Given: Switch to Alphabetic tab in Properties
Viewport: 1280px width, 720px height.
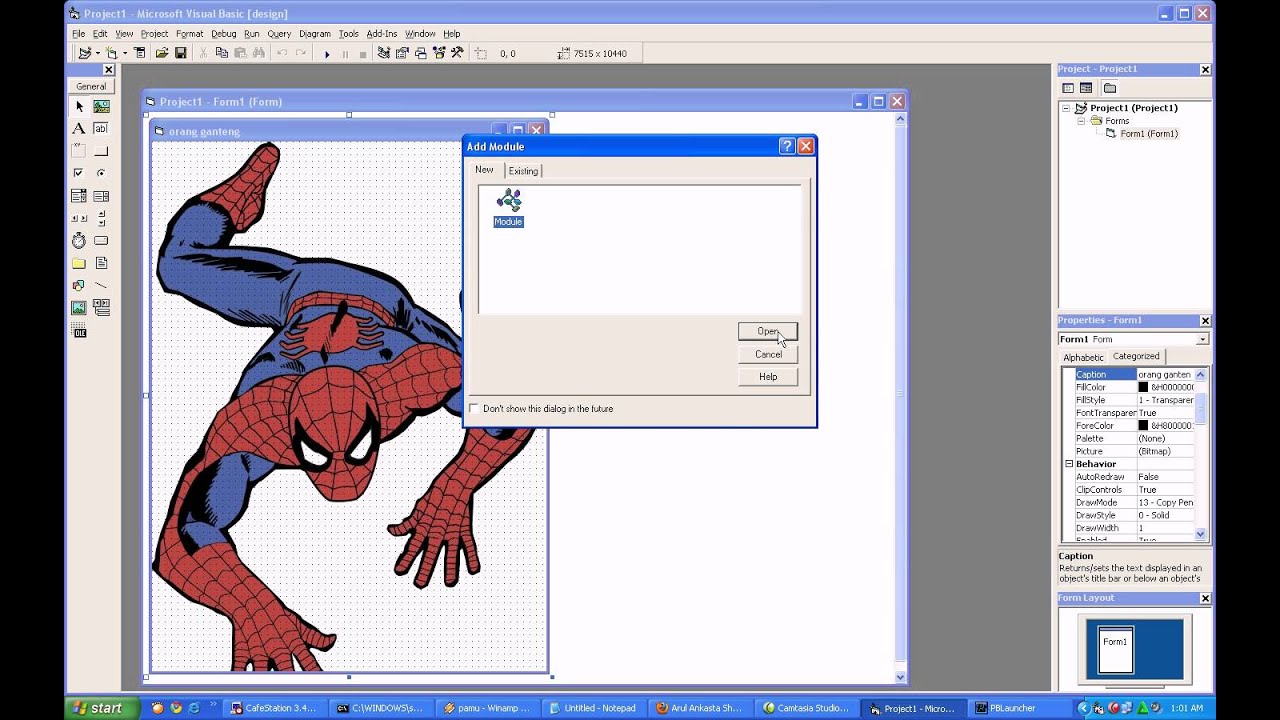Looking at the screenshot, I should click(1083, 357).
